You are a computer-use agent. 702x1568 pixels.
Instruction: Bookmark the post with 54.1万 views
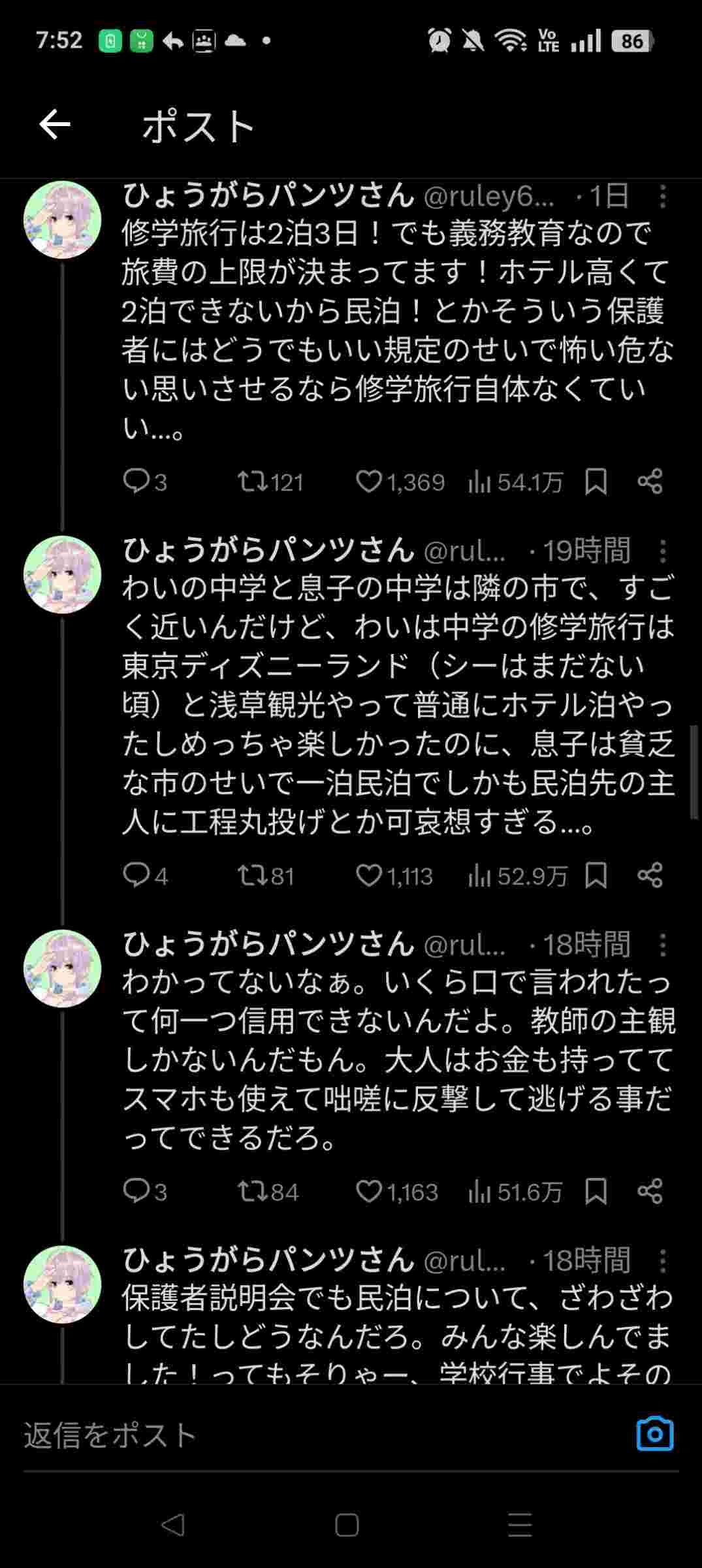click(x=596, y=482)
